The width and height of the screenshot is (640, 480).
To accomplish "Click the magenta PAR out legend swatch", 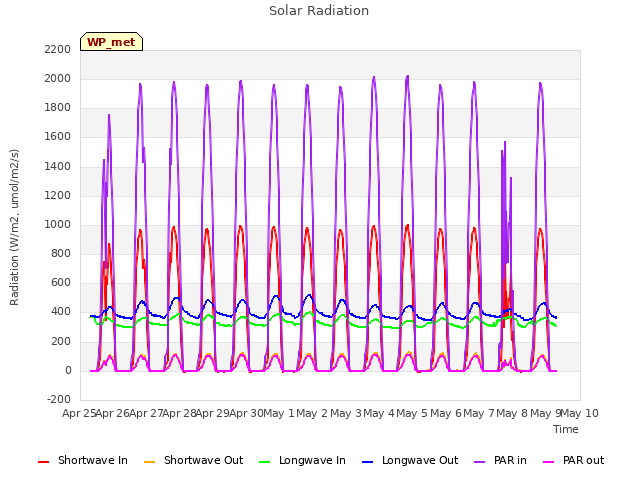I will pos(549,462).
